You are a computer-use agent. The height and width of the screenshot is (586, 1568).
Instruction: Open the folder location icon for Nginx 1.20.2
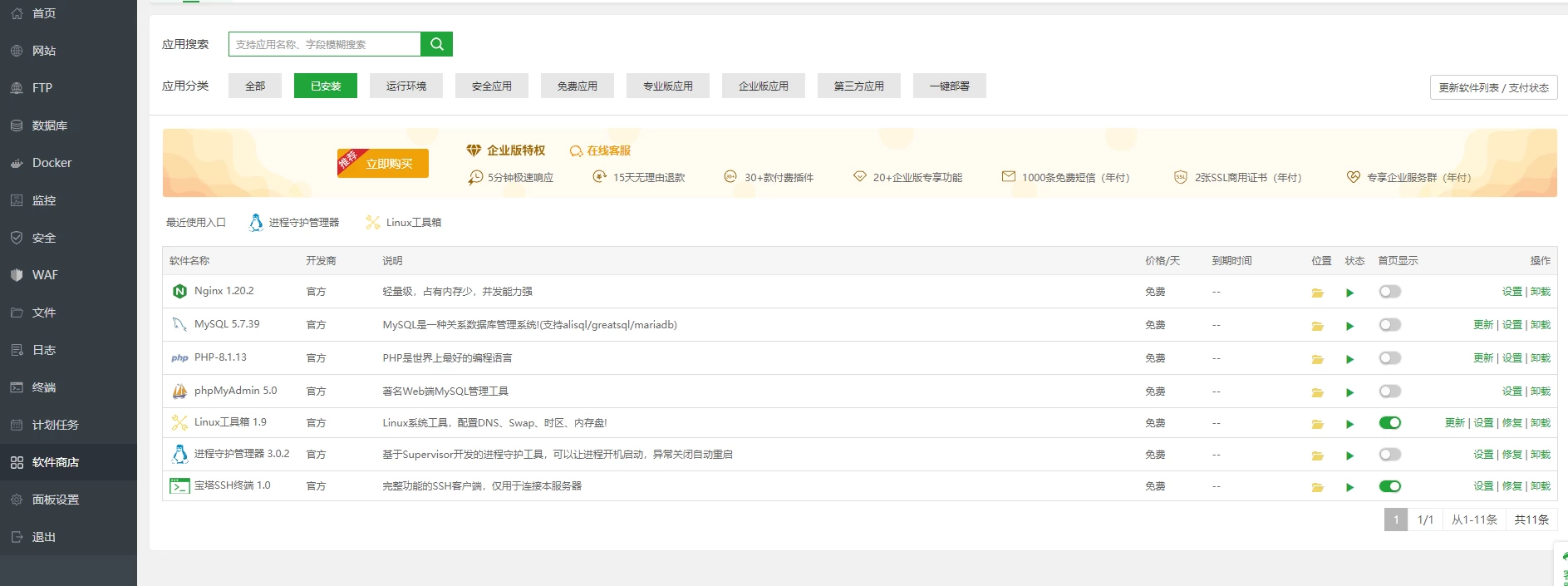click(1317, 293)
